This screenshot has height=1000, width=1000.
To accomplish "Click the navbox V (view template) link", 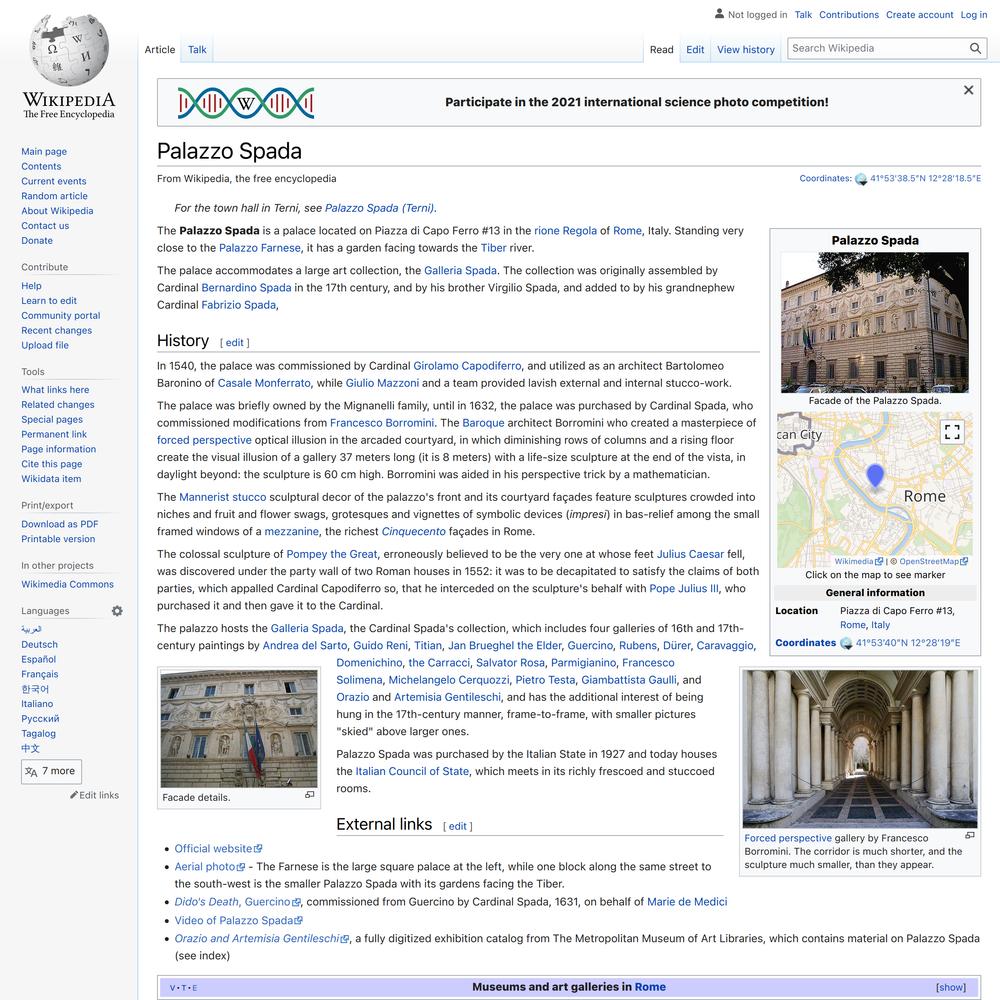I will pyautogui.click(x=172, y=988).
